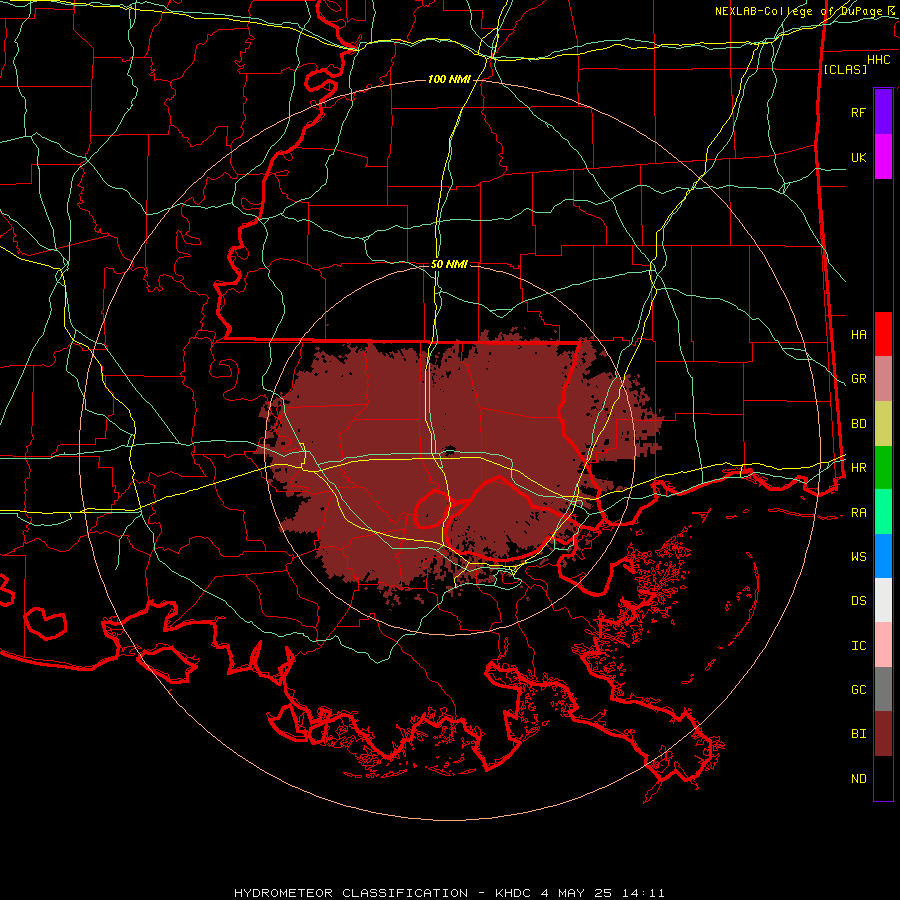Click the DS white legend swatch
This screenshot has width=900, height=900.
[883, 600]
